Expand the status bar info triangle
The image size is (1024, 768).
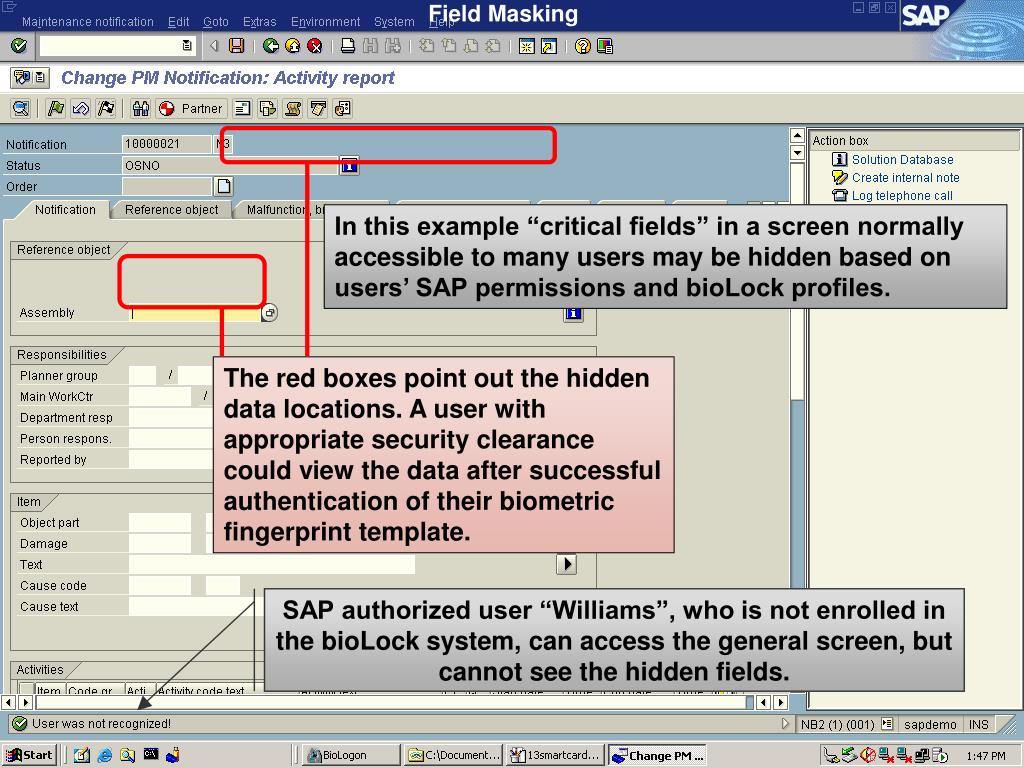pos(785,724)
